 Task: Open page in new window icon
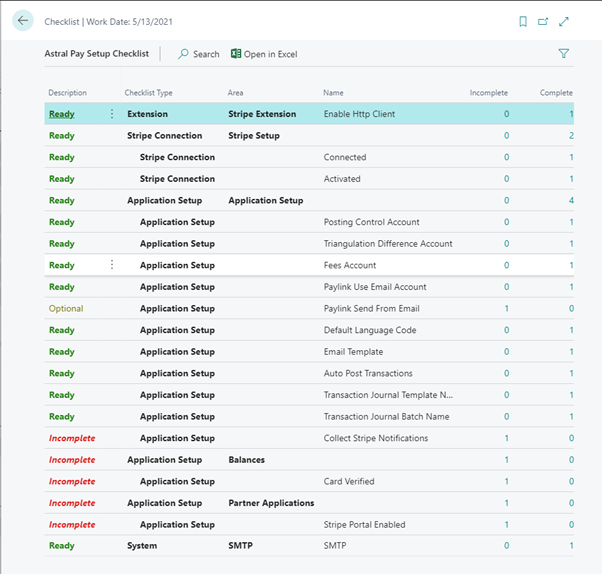coord(543,21)
